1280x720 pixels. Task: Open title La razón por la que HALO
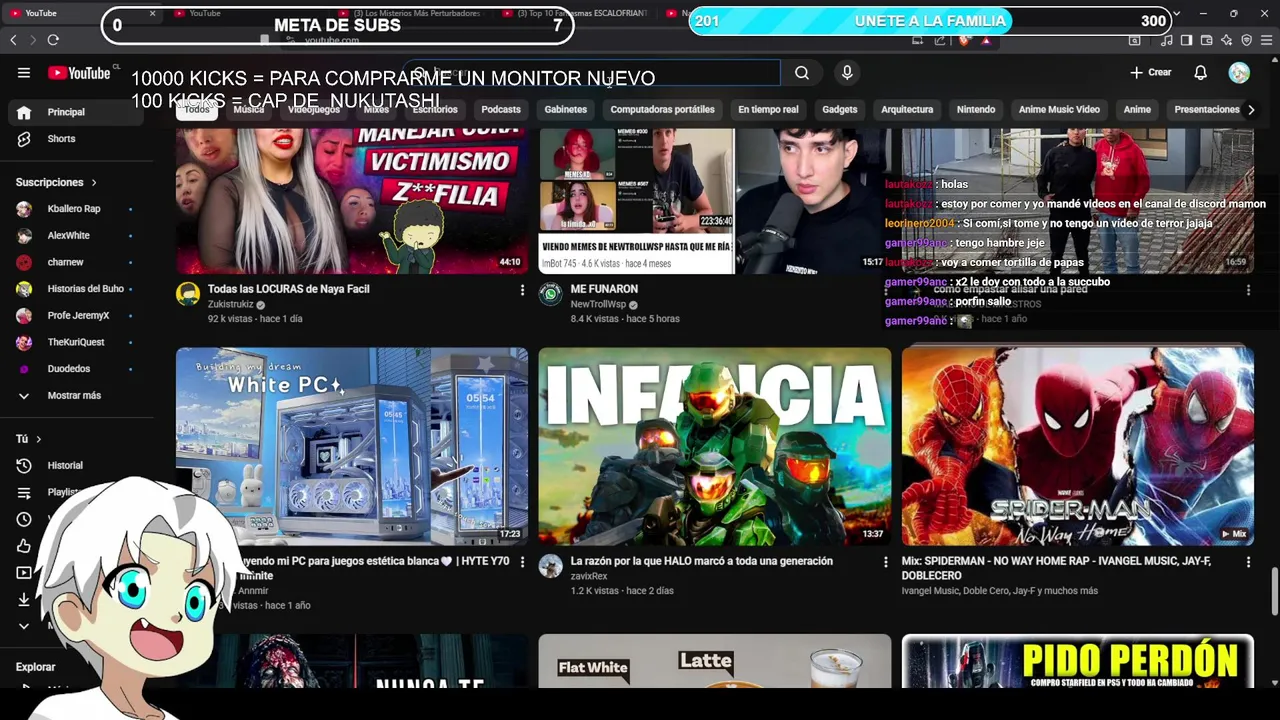[x=701, y=562]
